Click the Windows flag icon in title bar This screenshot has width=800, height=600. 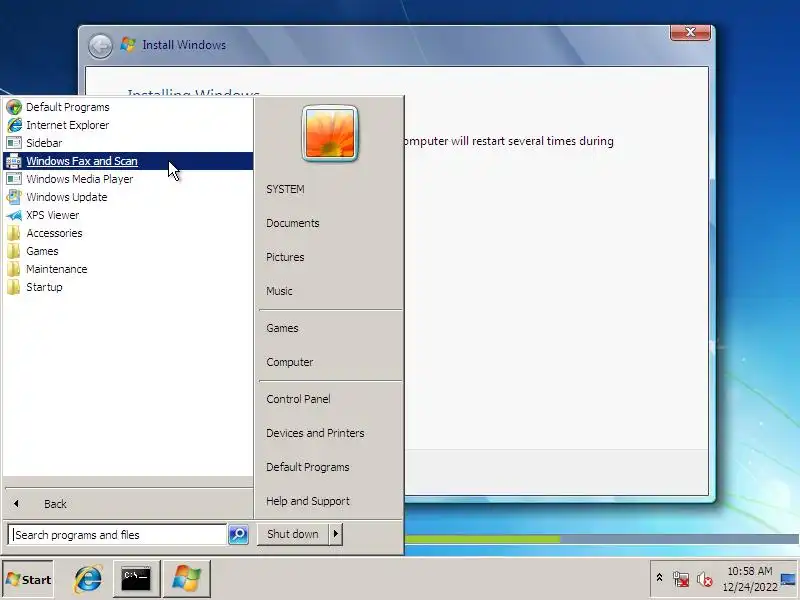128,45
